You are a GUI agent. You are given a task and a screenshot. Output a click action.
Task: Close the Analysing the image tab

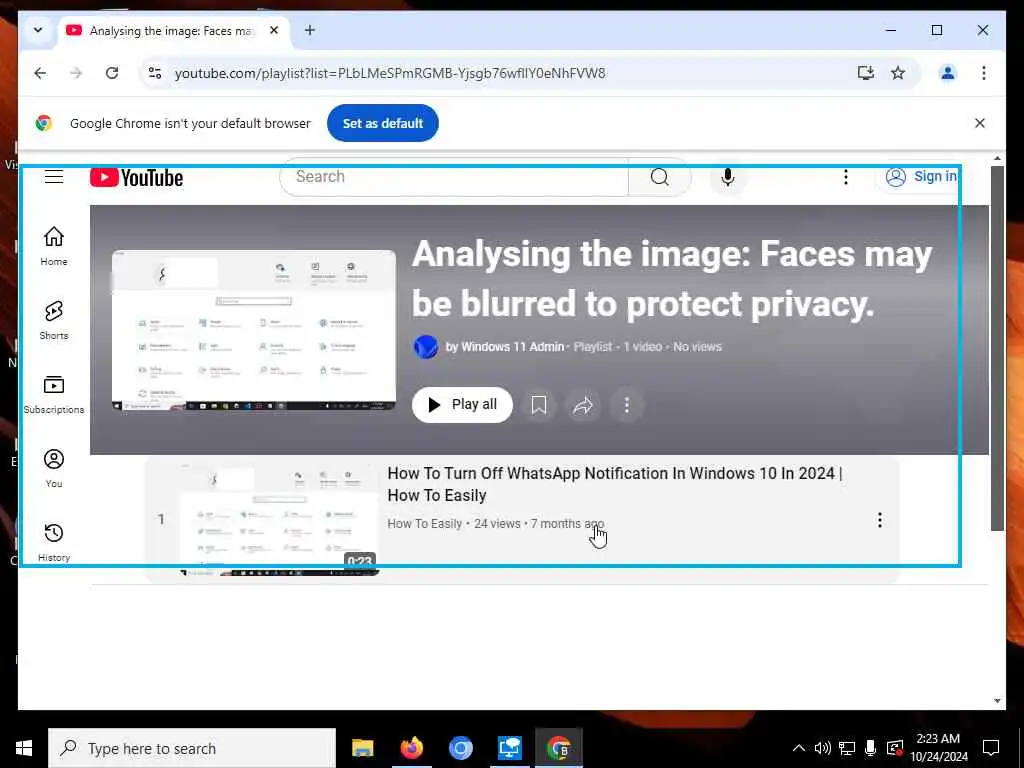(274, 30)
